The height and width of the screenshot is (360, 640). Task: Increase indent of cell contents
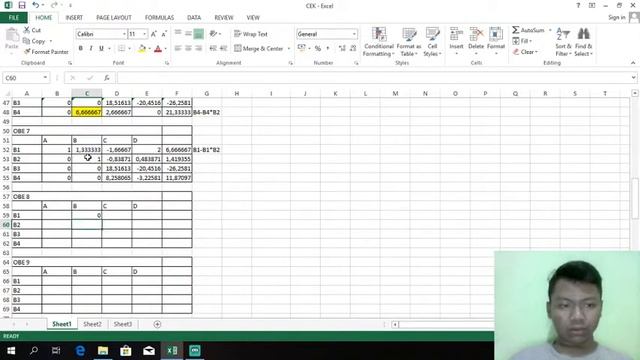(x=223, y=48)
